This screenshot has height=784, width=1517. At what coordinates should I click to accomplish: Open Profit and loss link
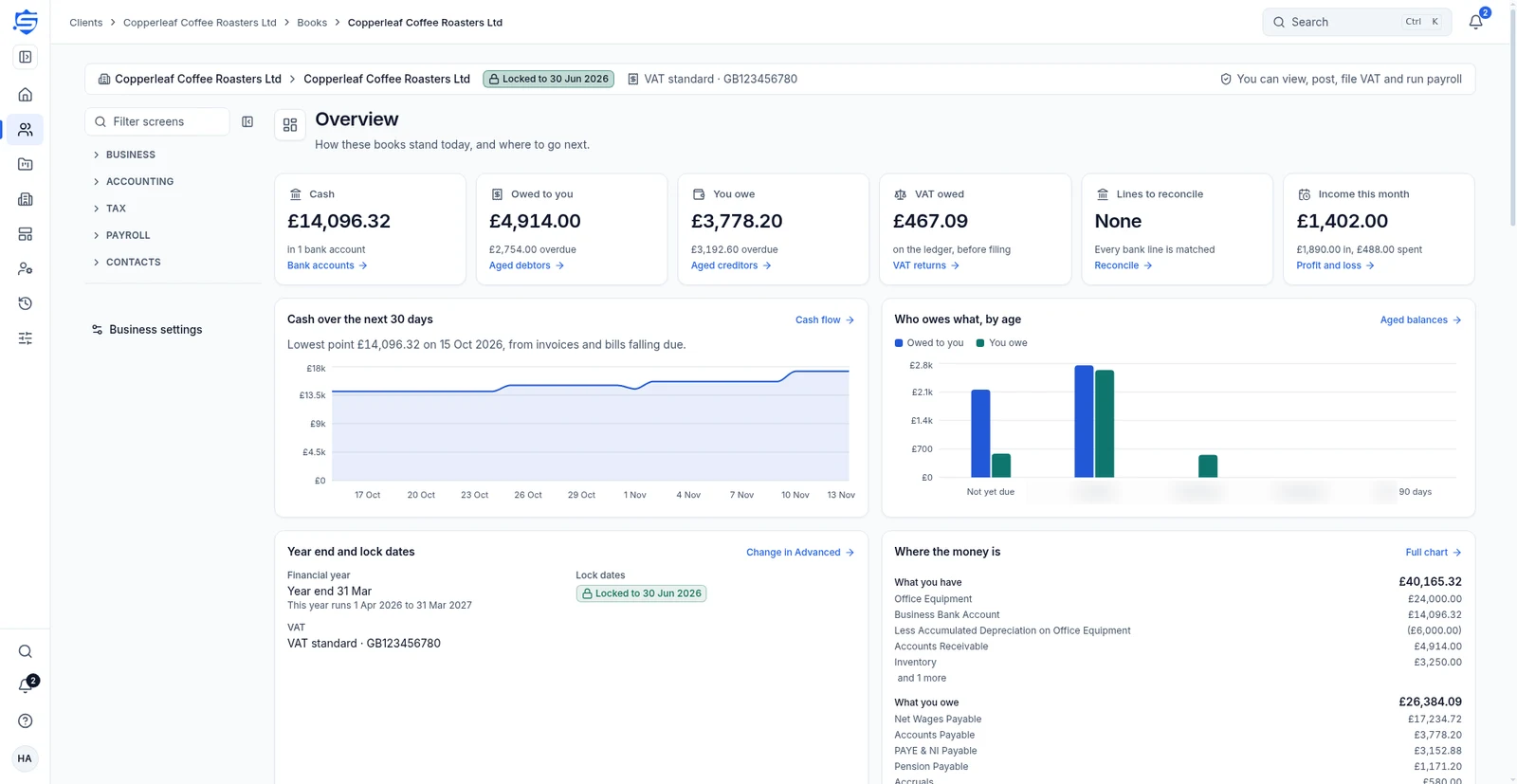click(x=1335, y=265)
